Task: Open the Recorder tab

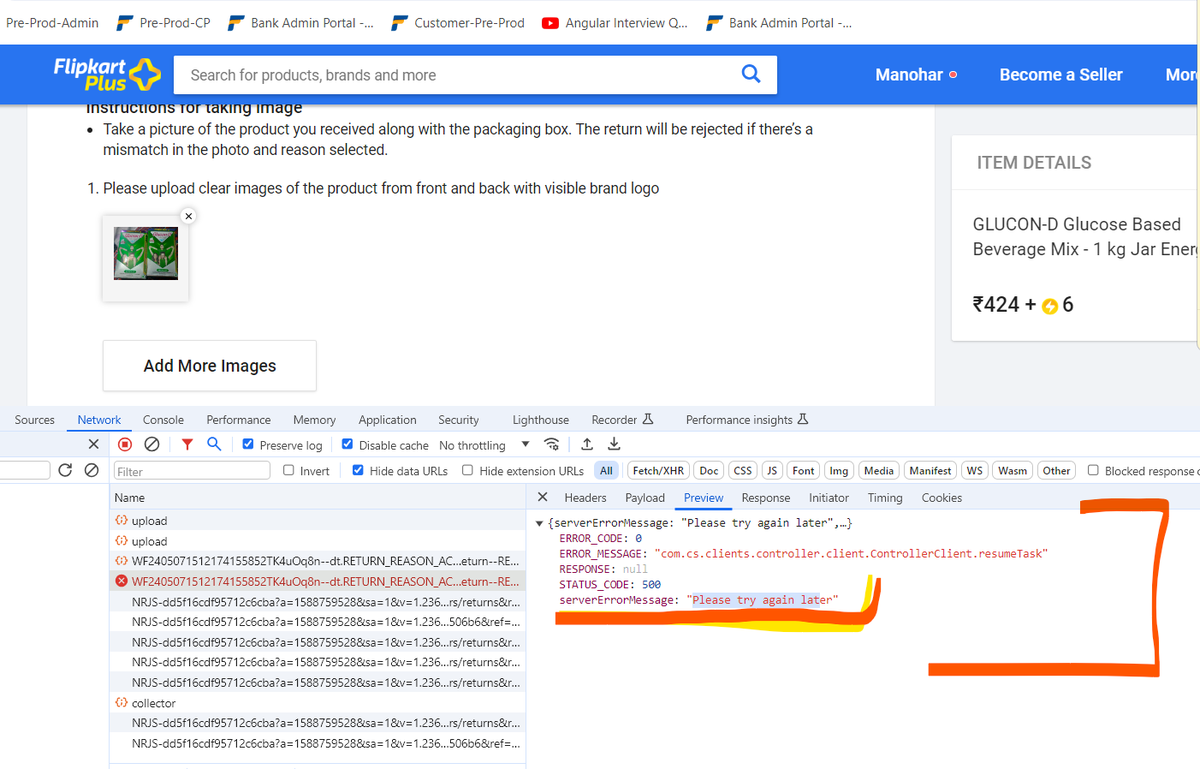Action: click(622, 420)
